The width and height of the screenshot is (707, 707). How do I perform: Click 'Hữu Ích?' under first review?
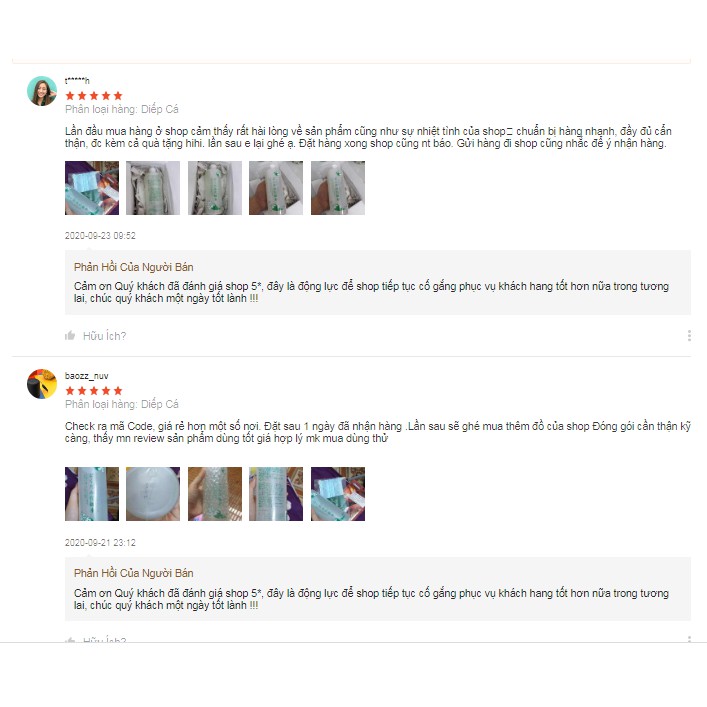(x=105, y=336)
